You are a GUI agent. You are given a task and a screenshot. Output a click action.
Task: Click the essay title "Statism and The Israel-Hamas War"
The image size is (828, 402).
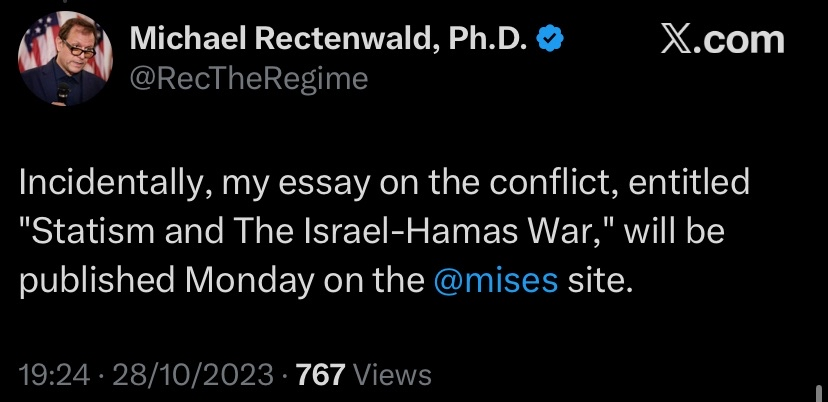click(304, 231)
